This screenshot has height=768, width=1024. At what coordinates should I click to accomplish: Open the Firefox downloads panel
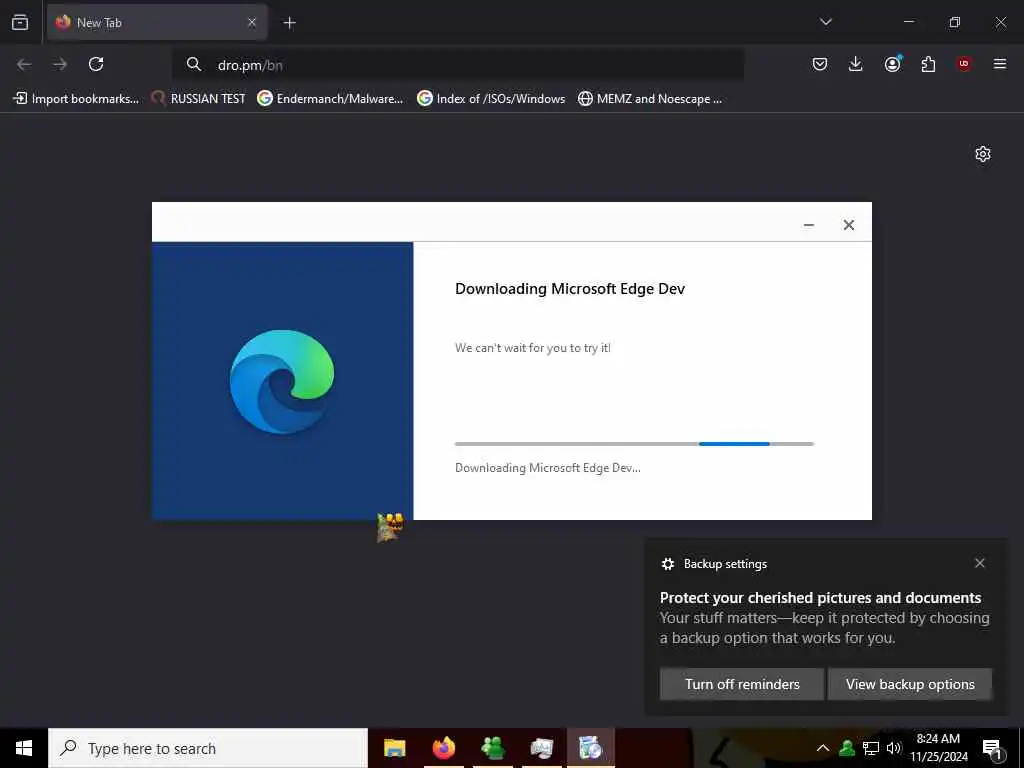click(856, 64)
